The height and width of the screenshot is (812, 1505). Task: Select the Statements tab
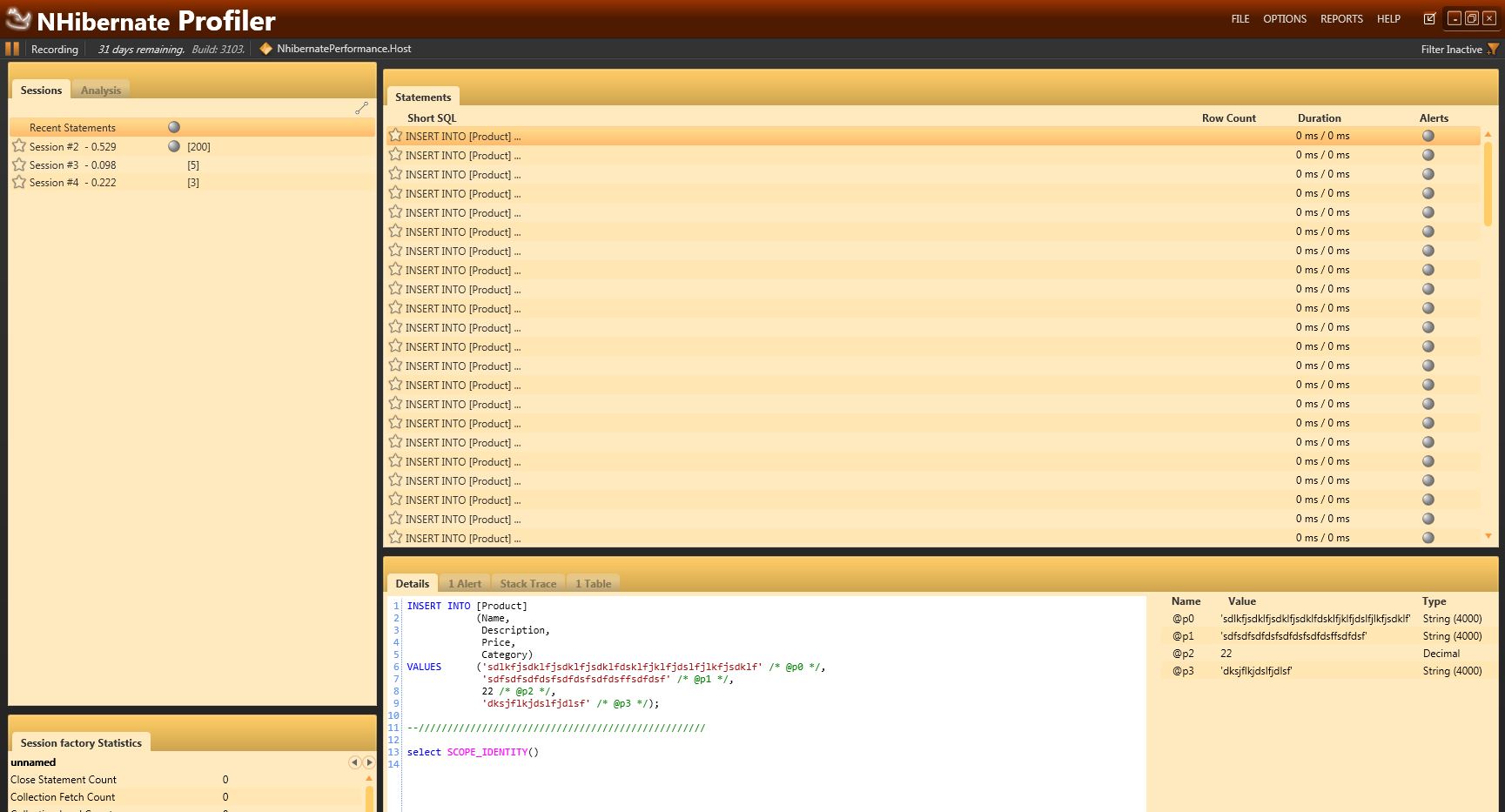[x=423, y=97]
